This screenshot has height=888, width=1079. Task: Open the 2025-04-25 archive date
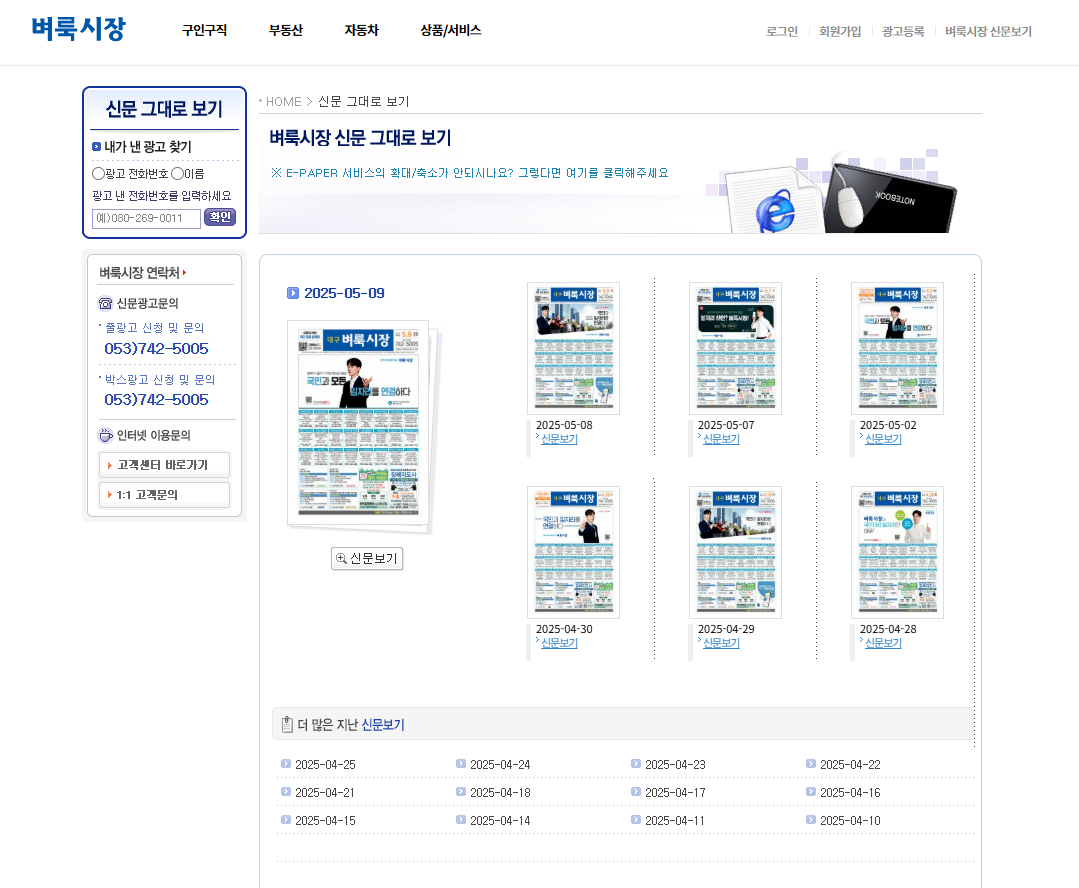[325, 765]
